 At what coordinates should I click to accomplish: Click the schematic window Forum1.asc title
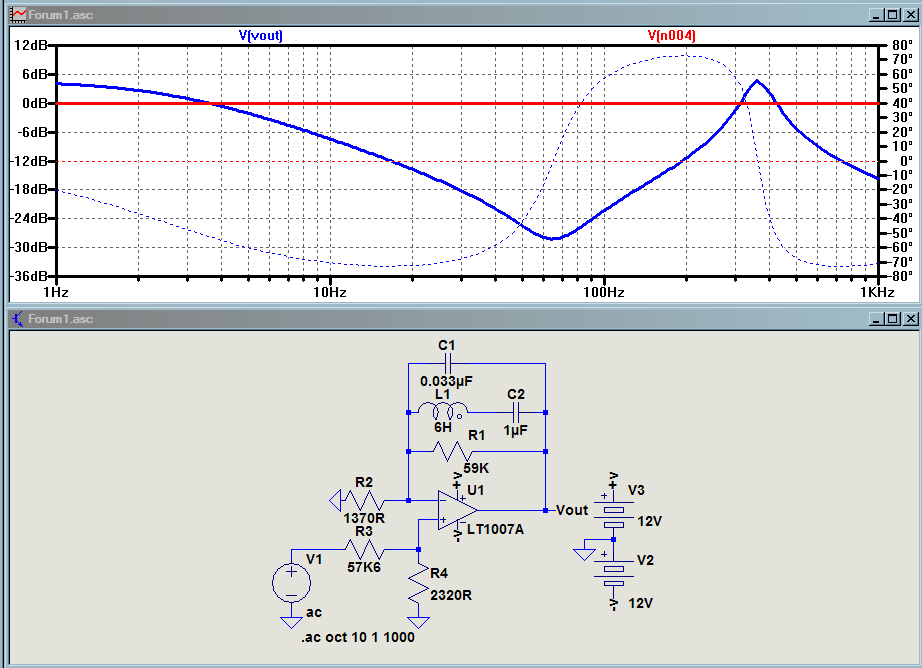point(61,319)
